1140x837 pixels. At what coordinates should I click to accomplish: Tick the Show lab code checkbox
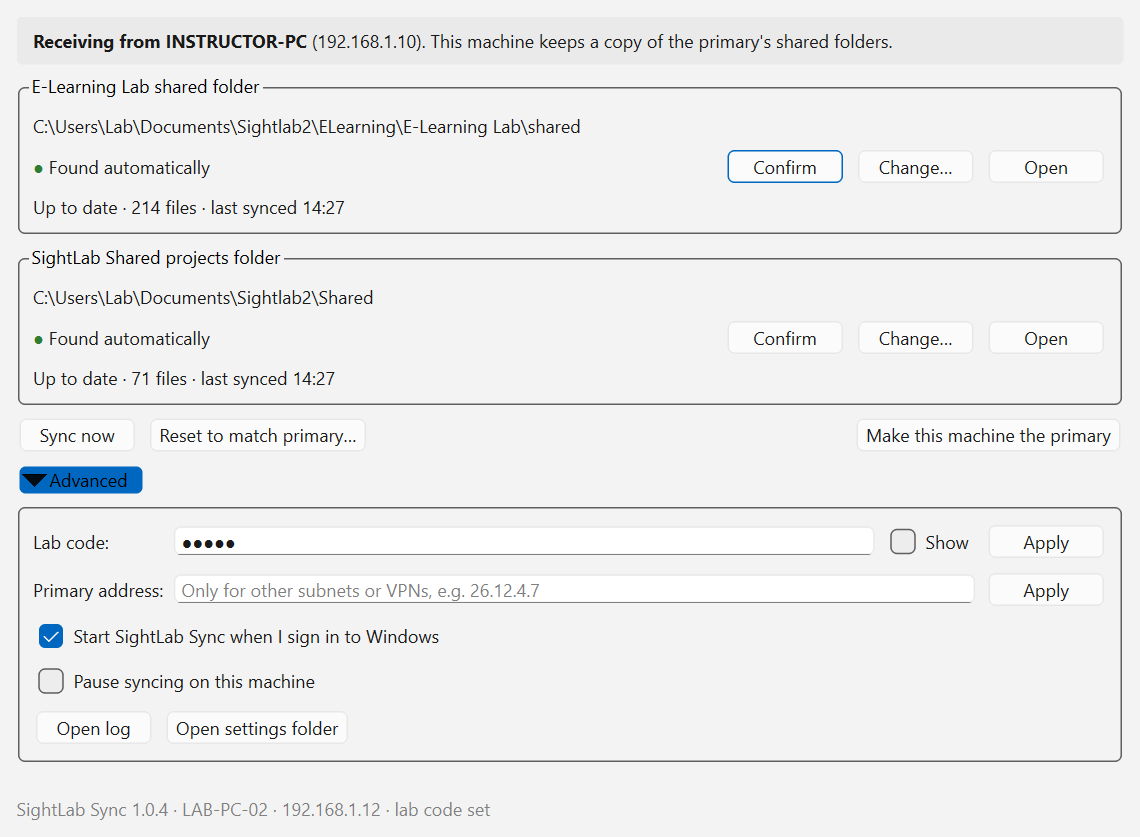[x=903, y=542]
